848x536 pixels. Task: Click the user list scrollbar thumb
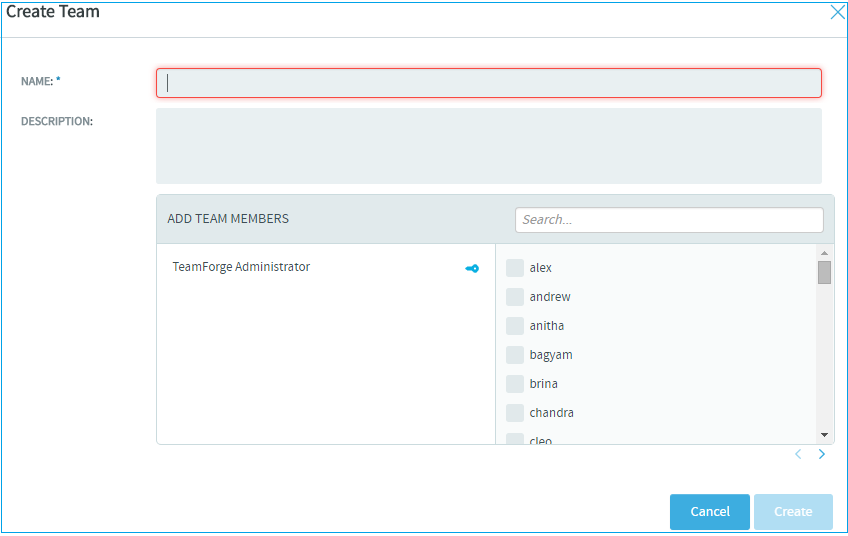tap(824, 273)
